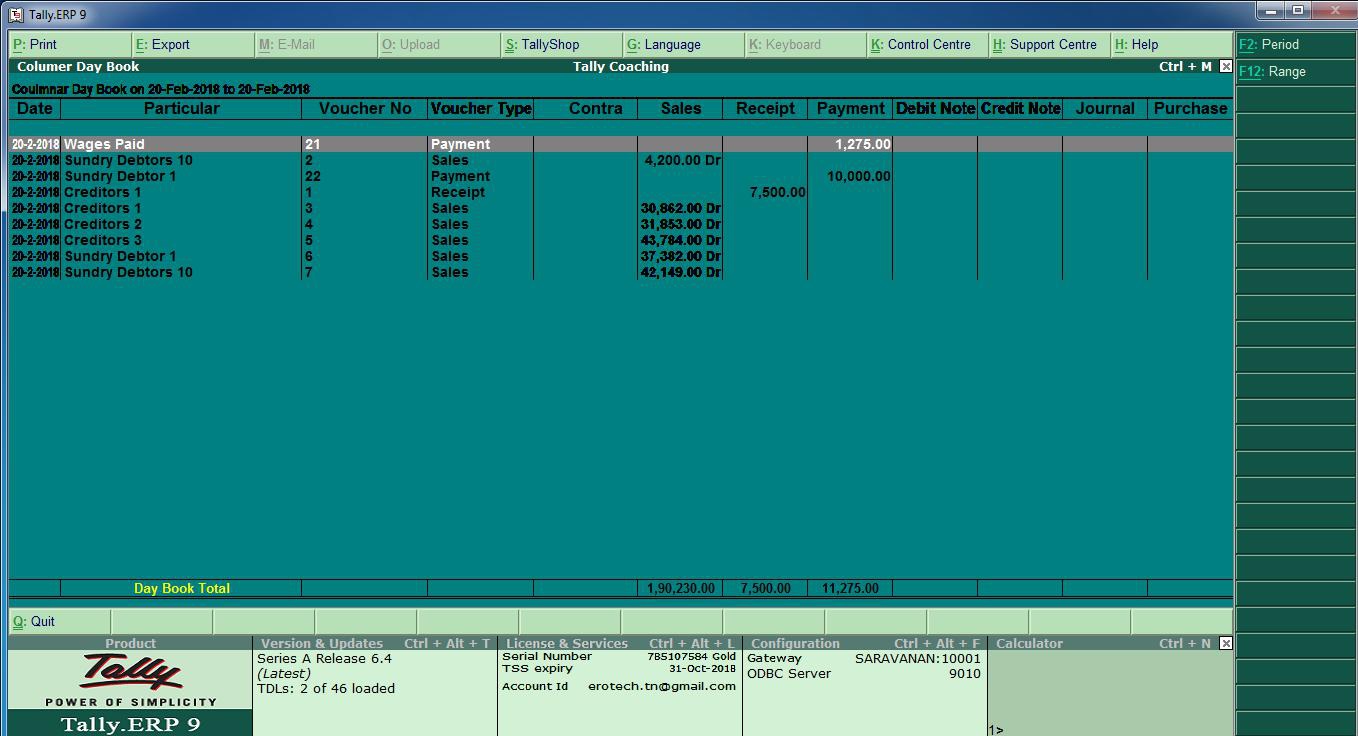
Task: Click the 11,275.00 payment total
Action: 850,588
